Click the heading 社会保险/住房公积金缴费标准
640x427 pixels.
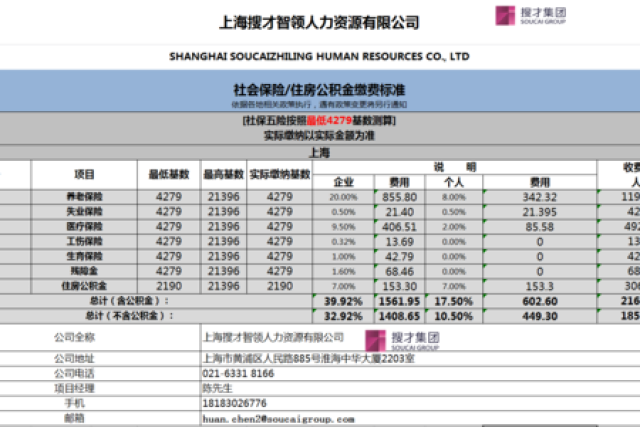[x=319, y=90]
